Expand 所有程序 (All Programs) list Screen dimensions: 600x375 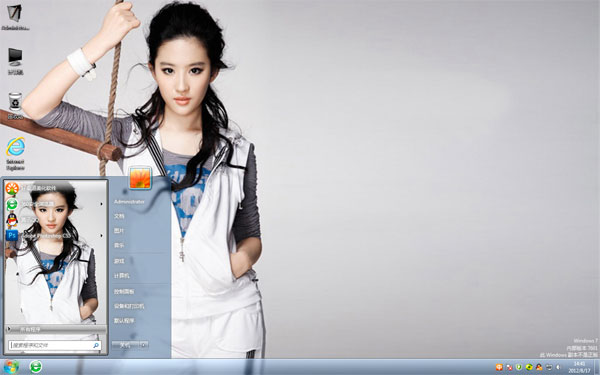tap(56, 329)
